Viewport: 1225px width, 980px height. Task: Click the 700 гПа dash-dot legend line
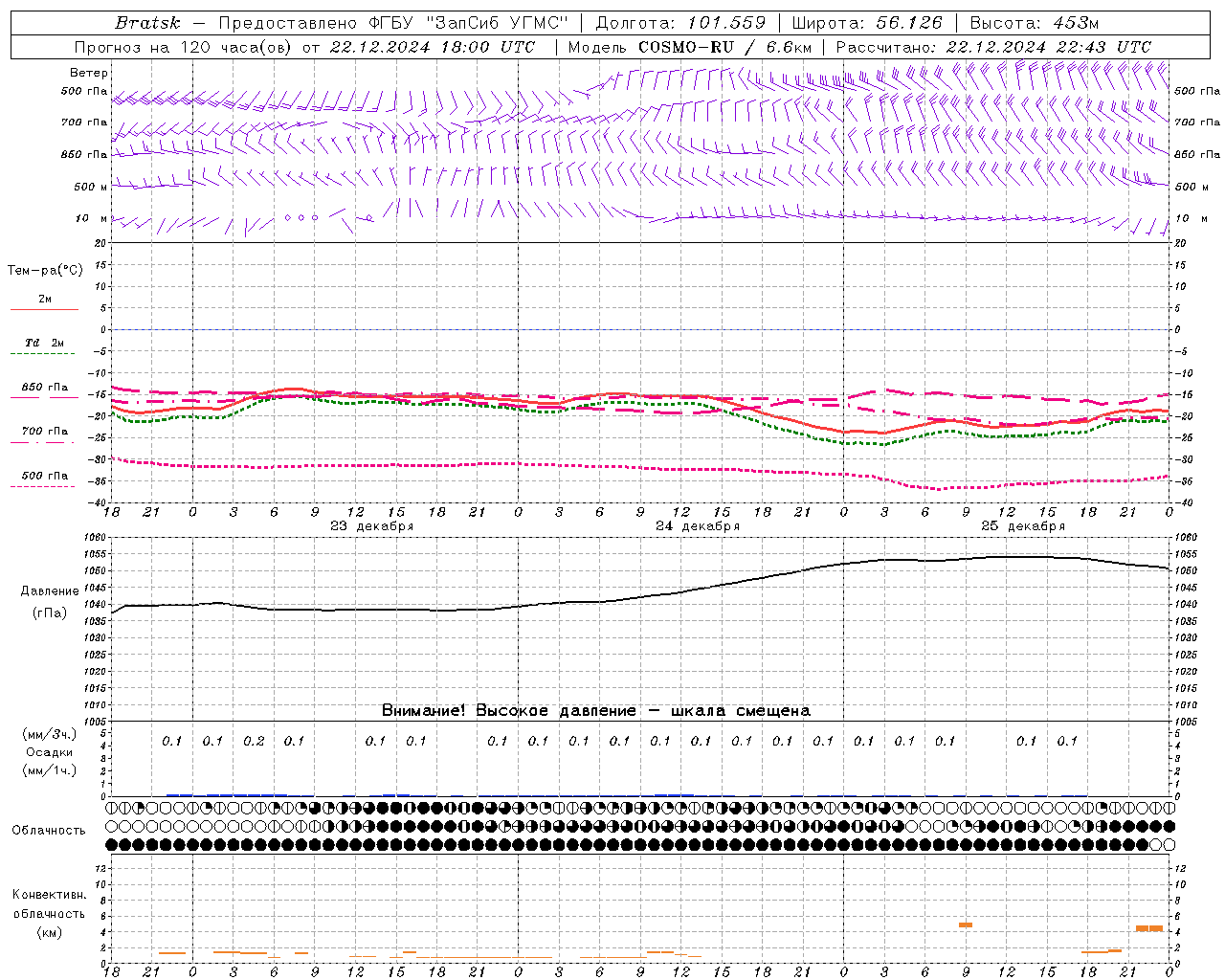tap(44, 442)
